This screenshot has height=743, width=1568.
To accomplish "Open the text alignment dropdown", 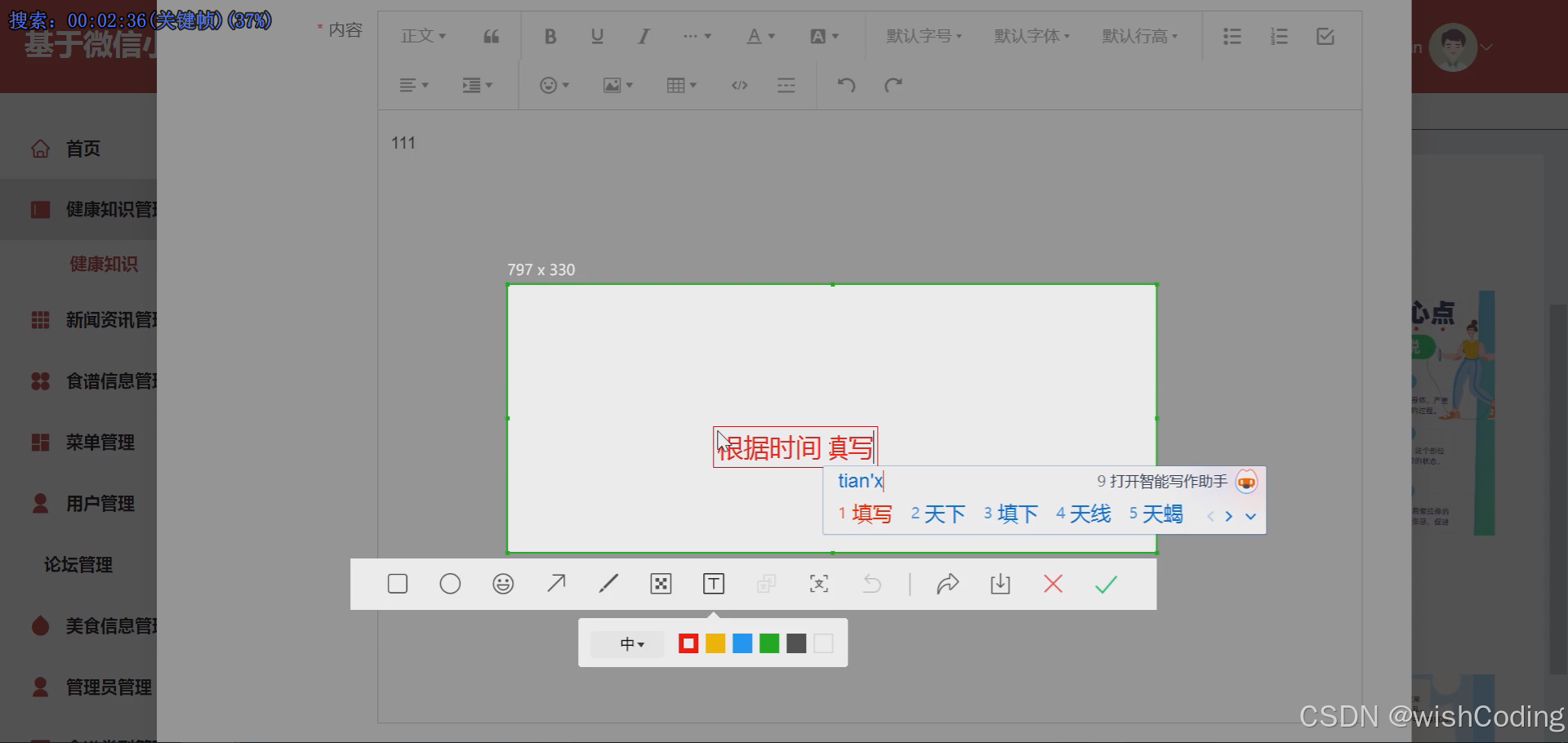I will pyautogui.click(x=414, y=85).
